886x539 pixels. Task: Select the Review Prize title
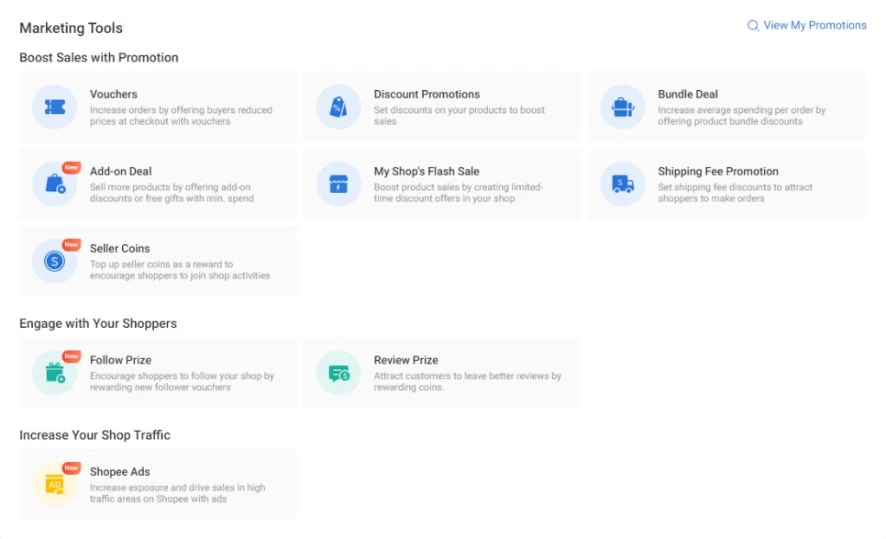click(406, 360)
